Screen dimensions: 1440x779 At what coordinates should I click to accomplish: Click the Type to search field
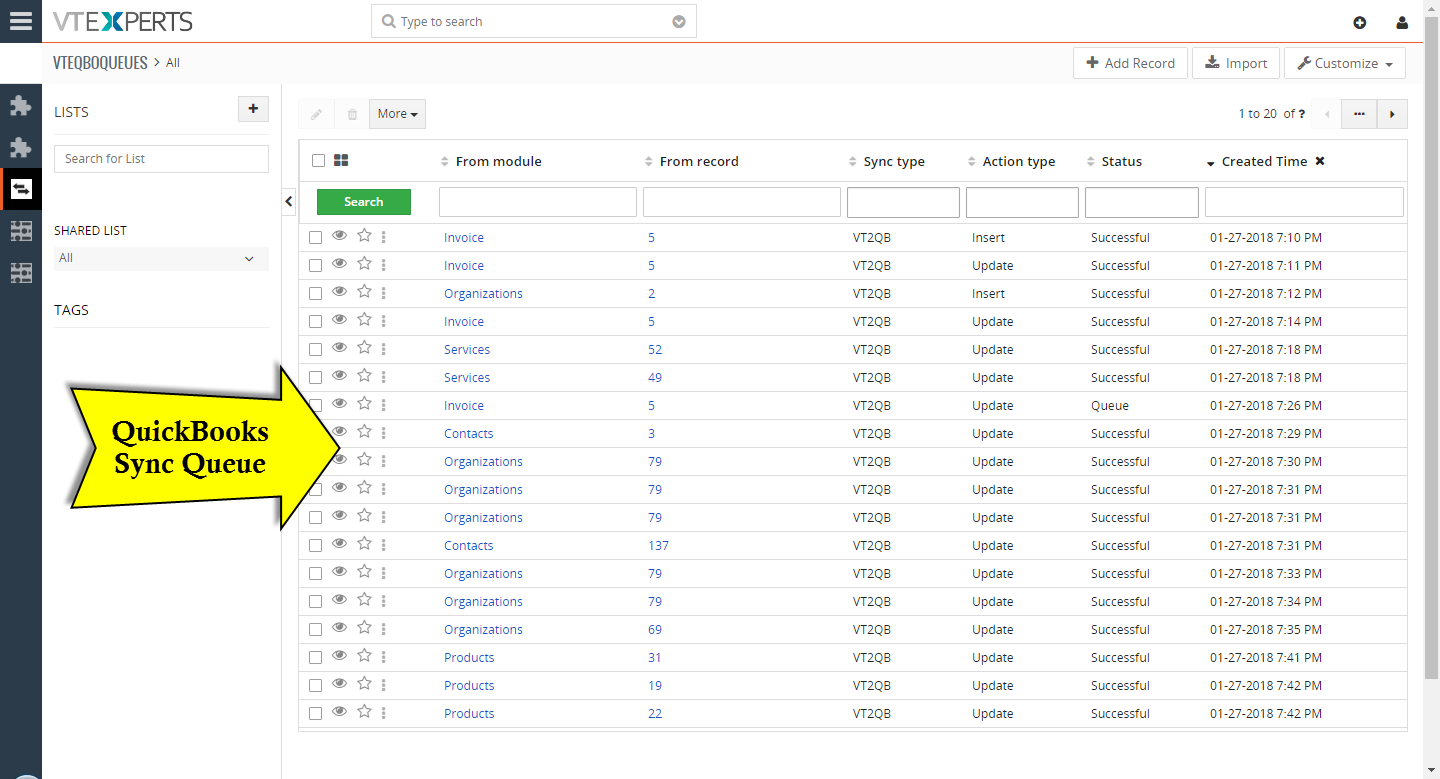click(534, 21)
